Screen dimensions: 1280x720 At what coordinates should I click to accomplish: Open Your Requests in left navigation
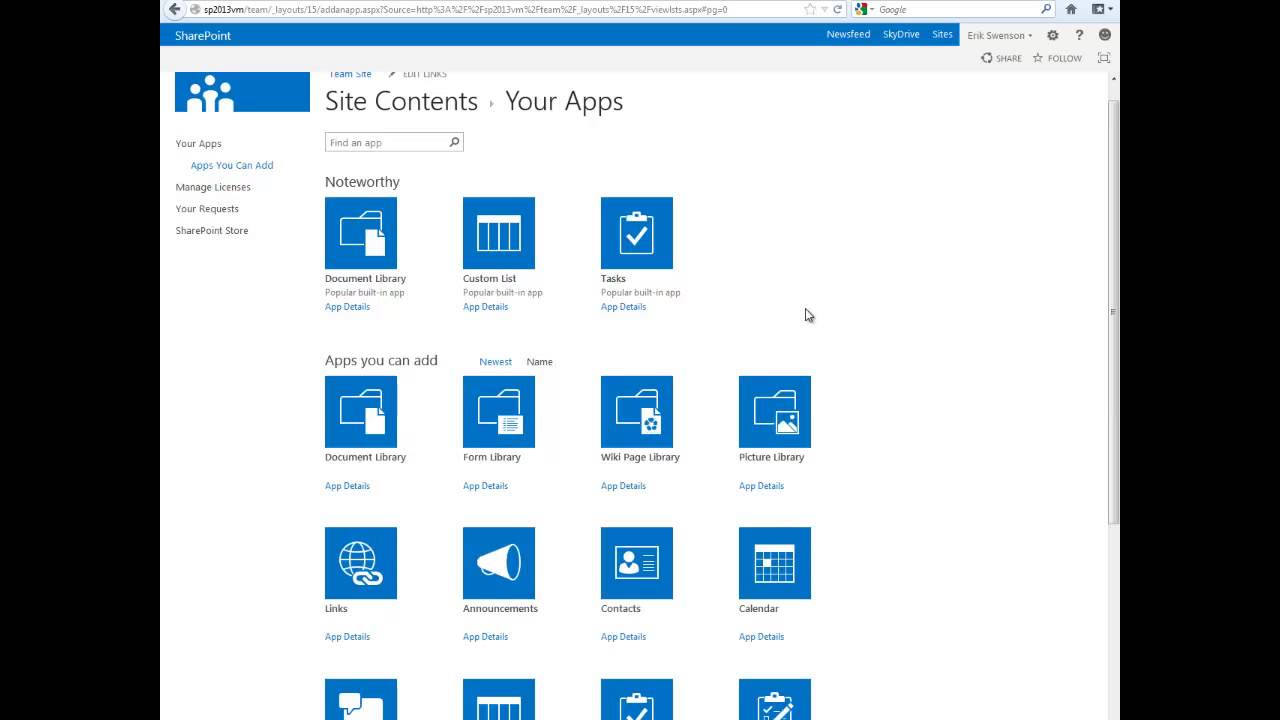(207, 209)
